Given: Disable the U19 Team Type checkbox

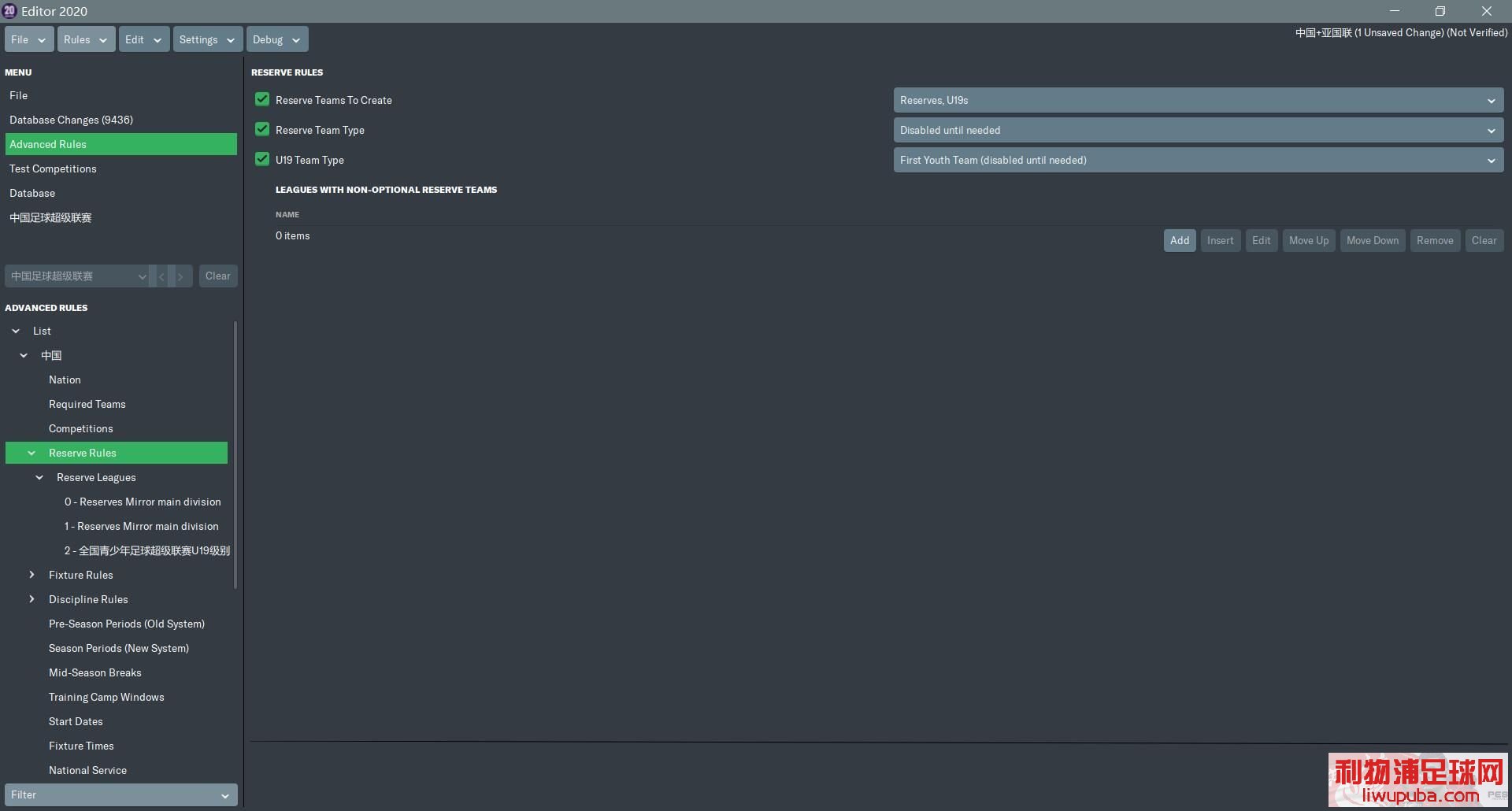Looking at the screenshot, I should [x=262, y=160].
